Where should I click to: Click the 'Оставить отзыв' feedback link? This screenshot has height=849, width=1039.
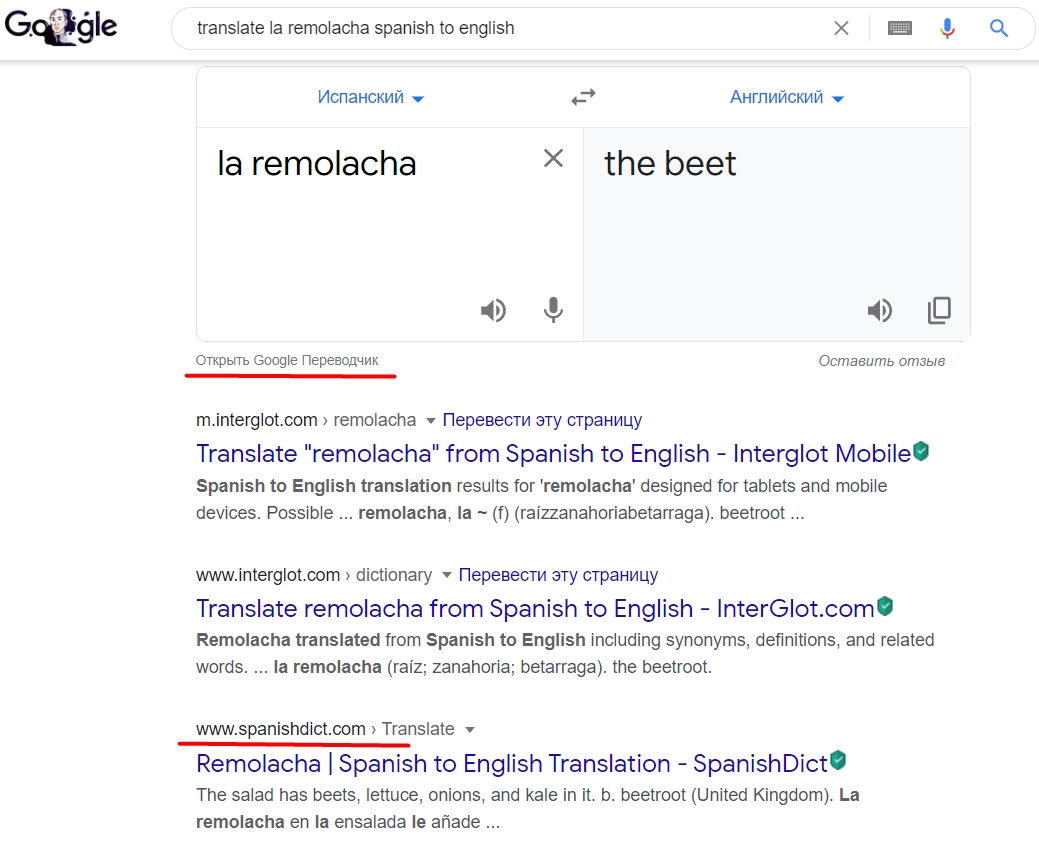coord(881,361)
